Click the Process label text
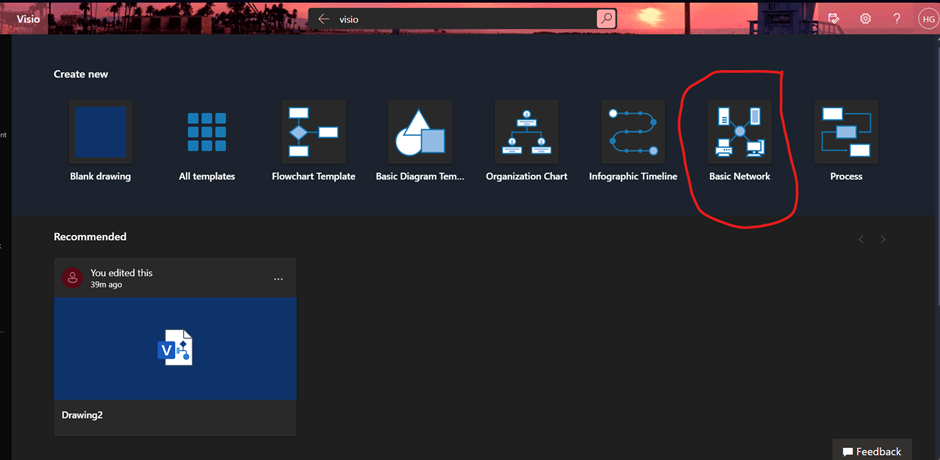 tap(846, 176)
